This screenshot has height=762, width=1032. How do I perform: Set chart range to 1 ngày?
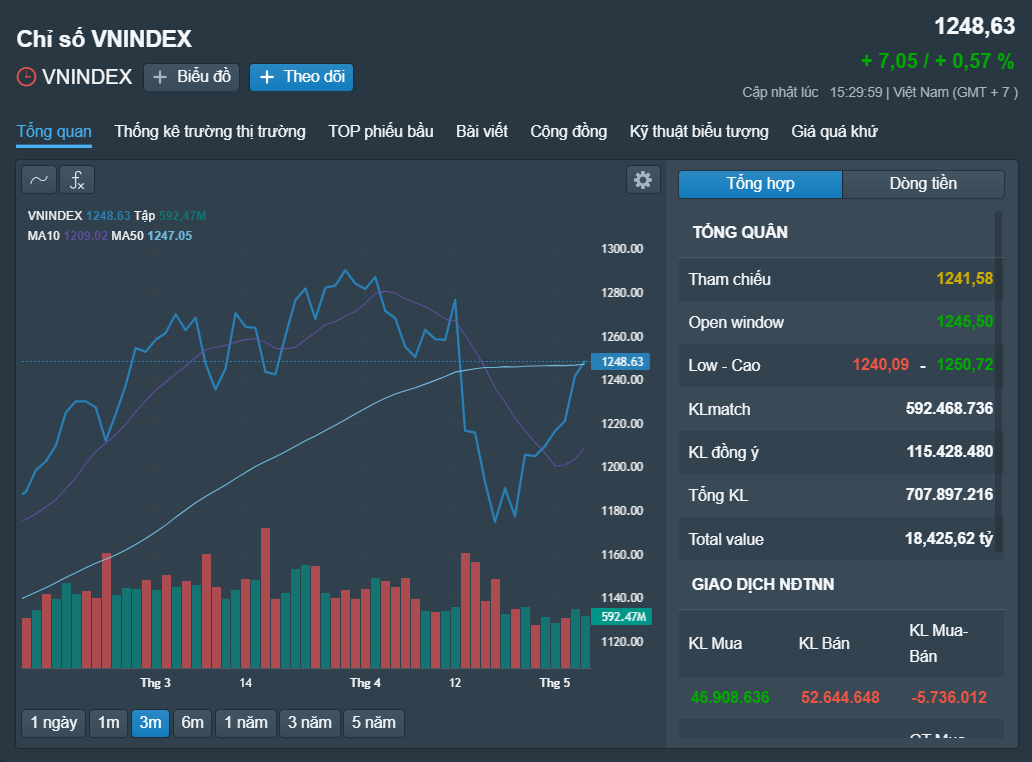[54, 723]
